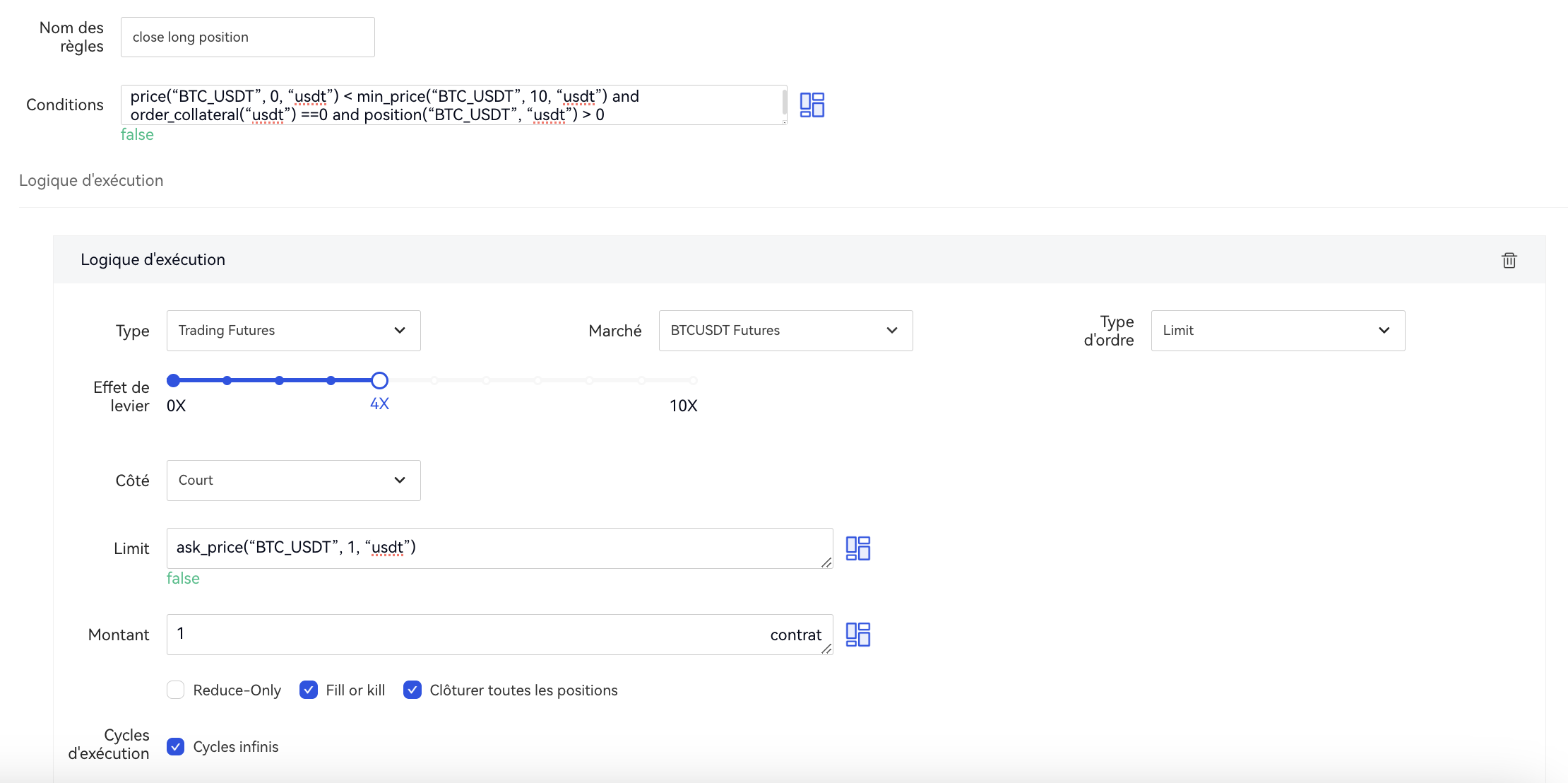Viewport: 1568px width, 783px height.
Task: Expand the Marché dropdown BTCUSDT Futures
Action: (785, 331)
